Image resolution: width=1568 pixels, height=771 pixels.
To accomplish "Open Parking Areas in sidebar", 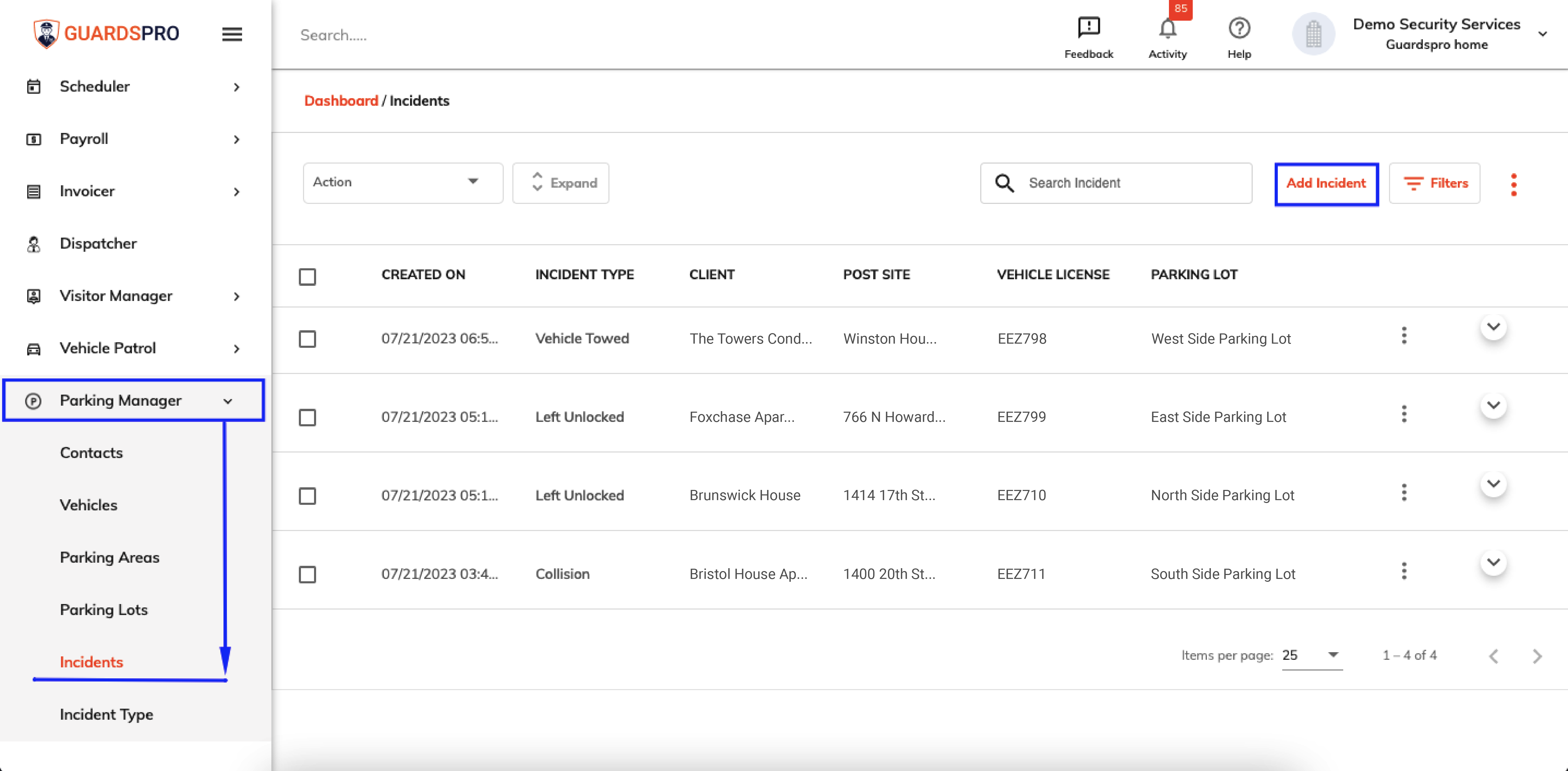I will pyautogui.click(x=110, y=557).
